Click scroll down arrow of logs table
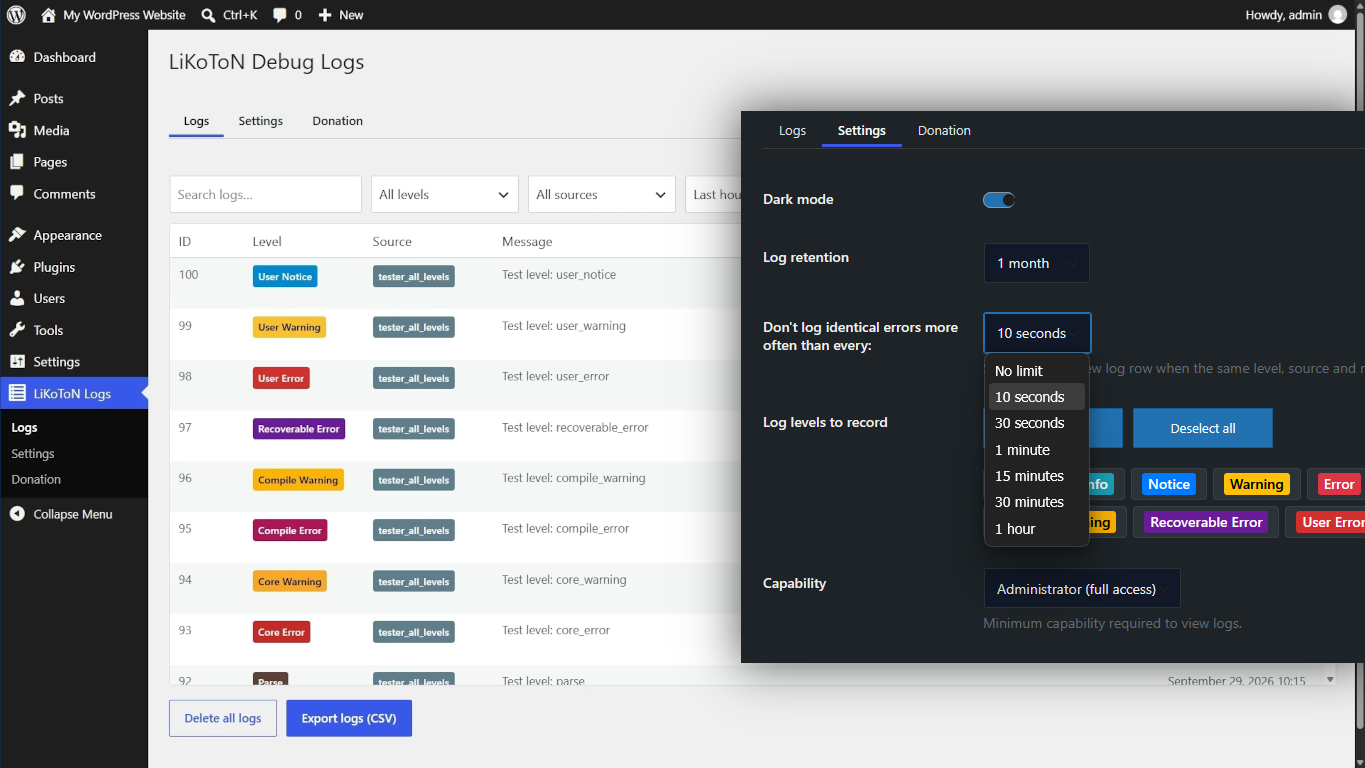 [x=1330, y=680]
